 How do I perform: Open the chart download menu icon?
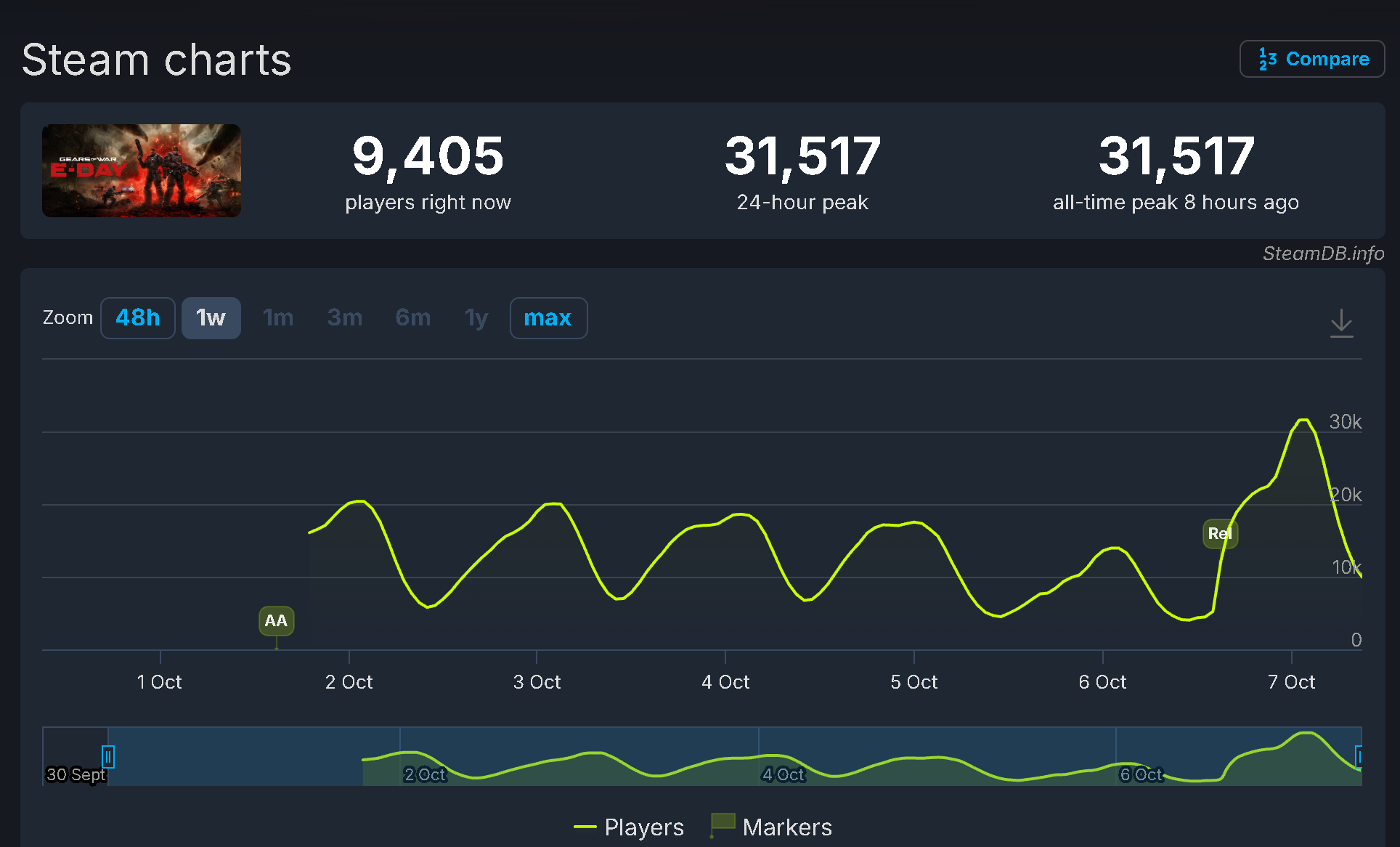[1341, 323]
